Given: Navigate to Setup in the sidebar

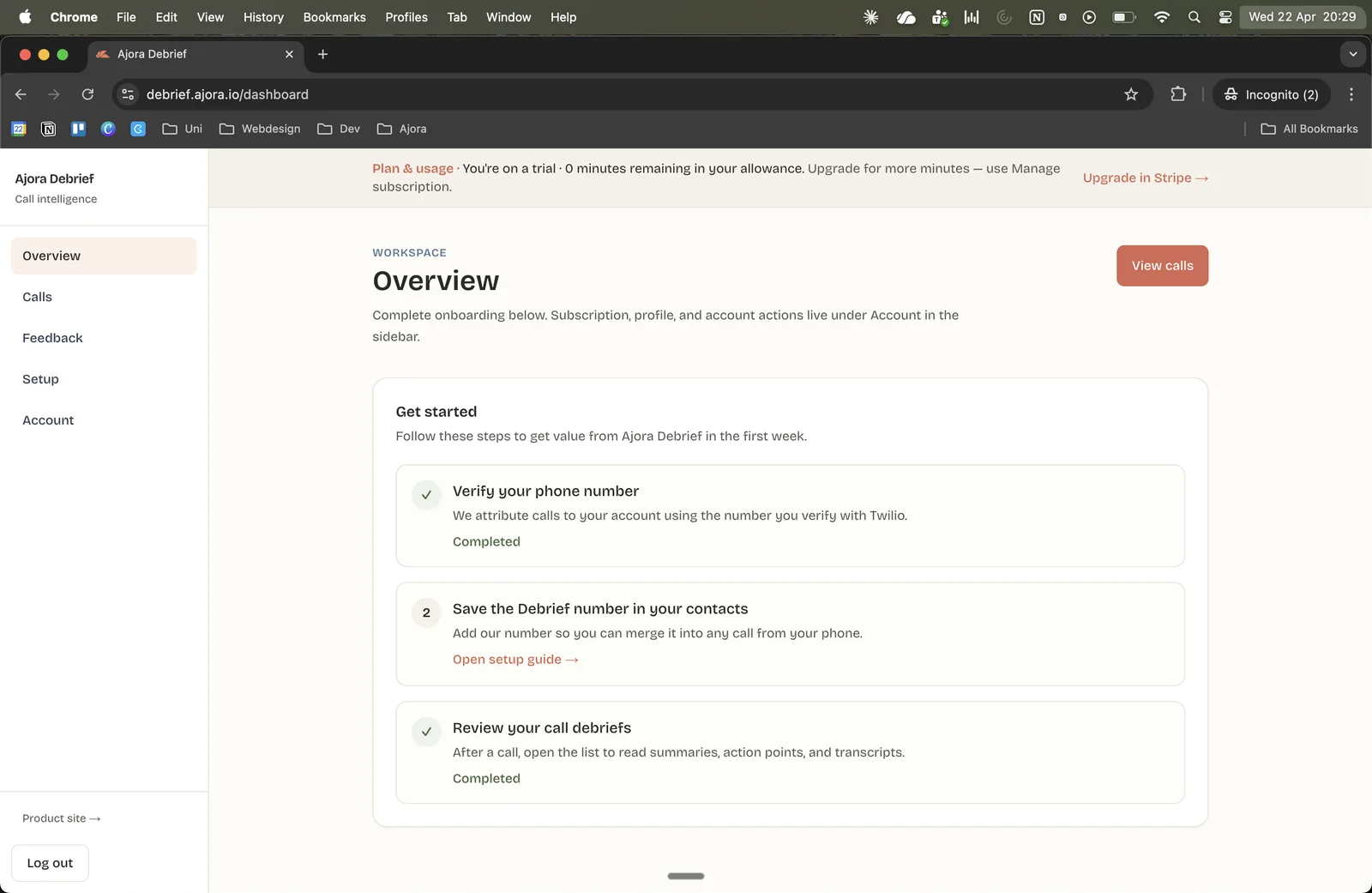Looking at the screenshot, I should [x=104, y=379].
